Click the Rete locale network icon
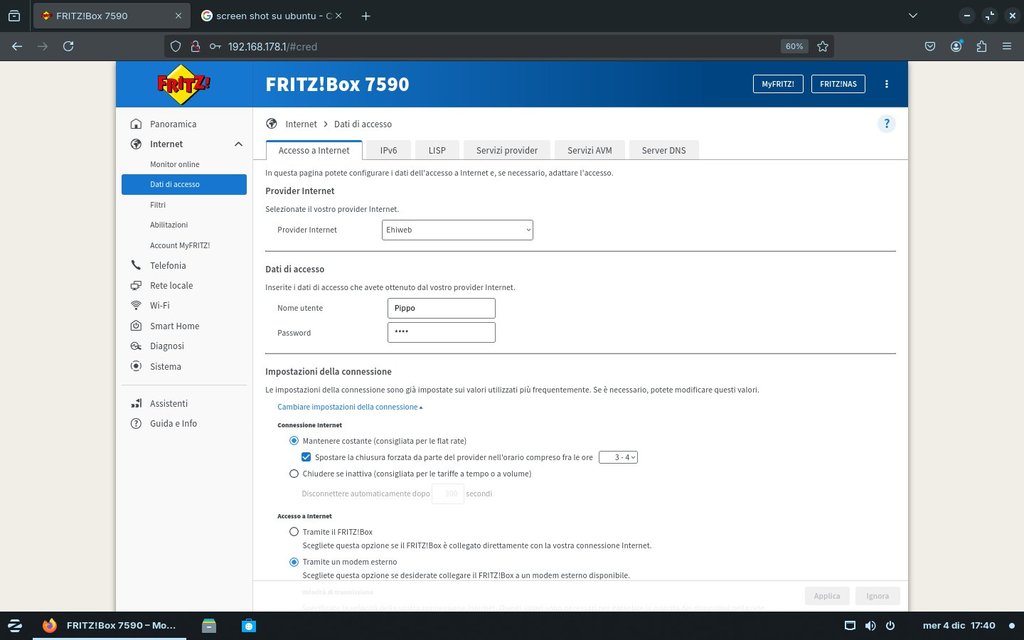The width and height of the screenshot is (1024, 640). 136,285
